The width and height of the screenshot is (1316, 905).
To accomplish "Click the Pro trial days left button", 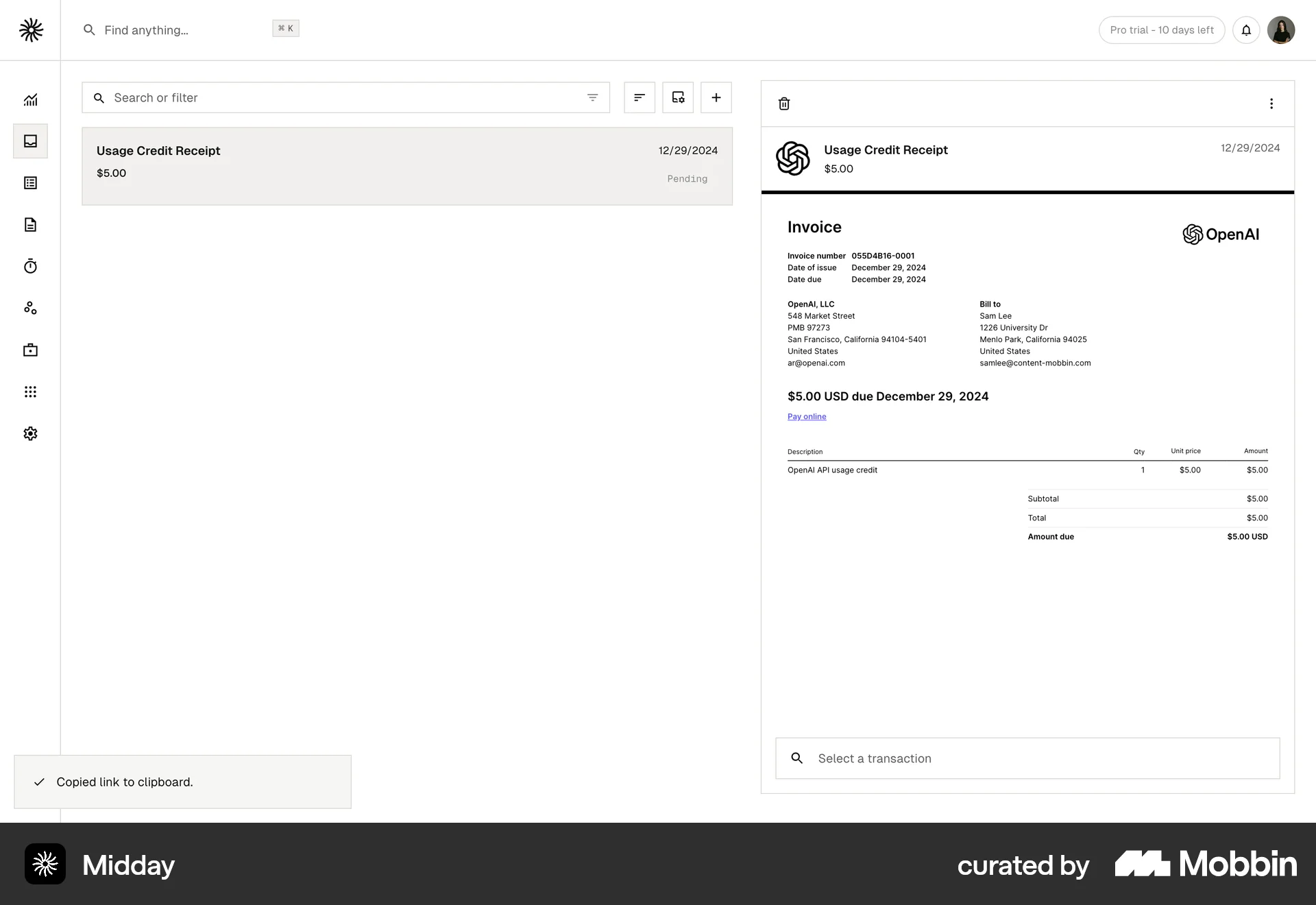I will (1161, 29).
